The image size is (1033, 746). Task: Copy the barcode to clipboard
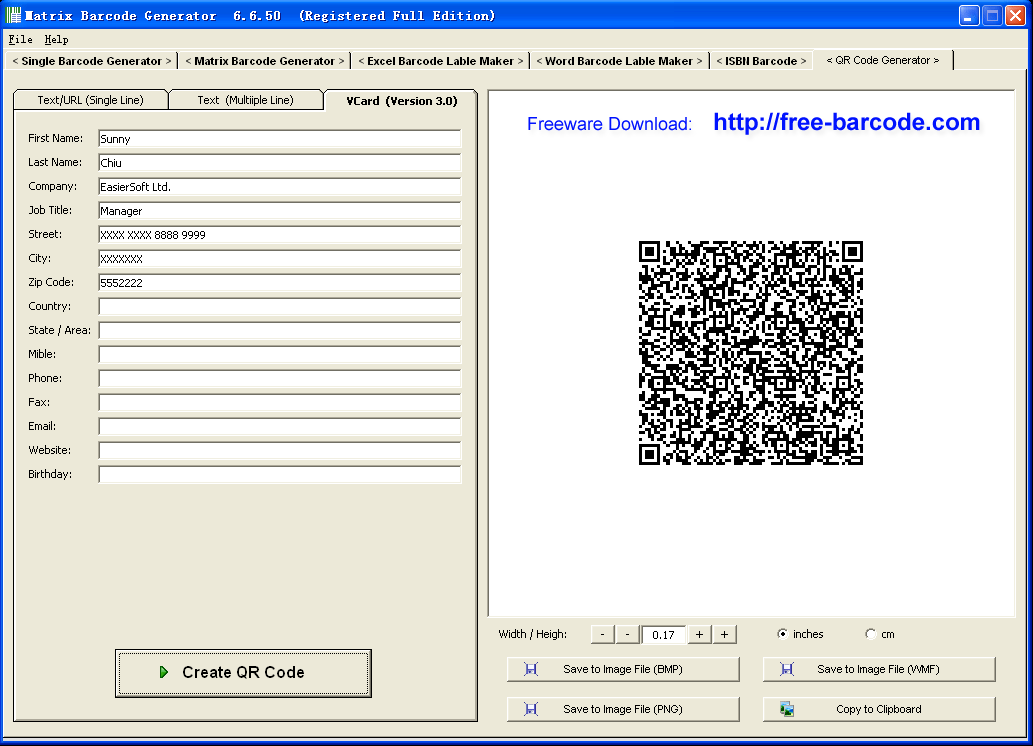click(879, 709)
